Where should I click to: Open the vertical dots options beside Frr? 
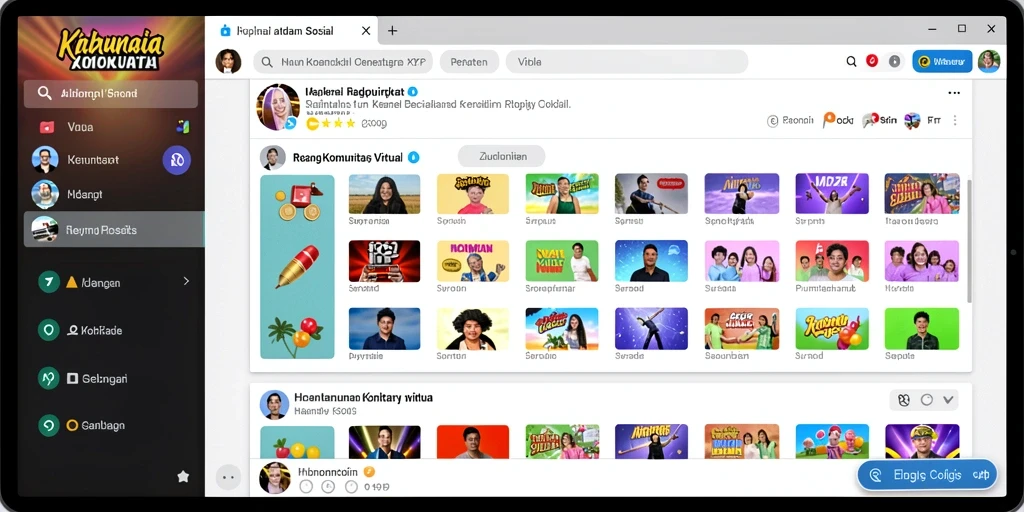point(955,120)
